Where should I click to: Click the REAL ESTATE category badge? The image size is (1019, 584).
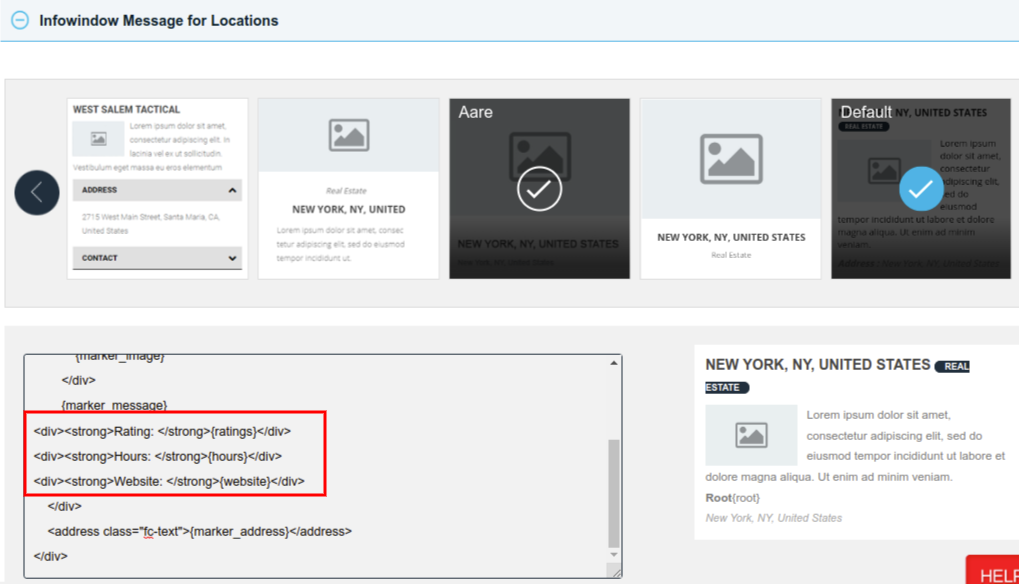[953, 366]
